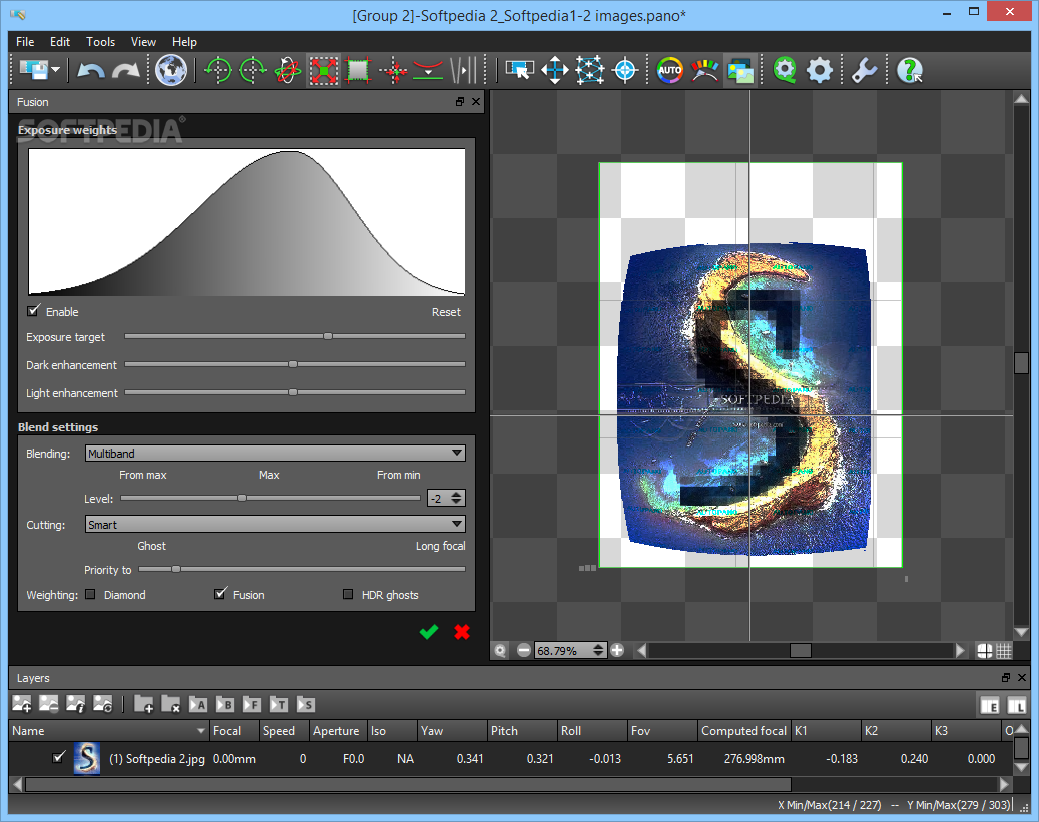Select the move images tool icon
This screenshot has width=1039, height=822.
[x=555, y=70]
